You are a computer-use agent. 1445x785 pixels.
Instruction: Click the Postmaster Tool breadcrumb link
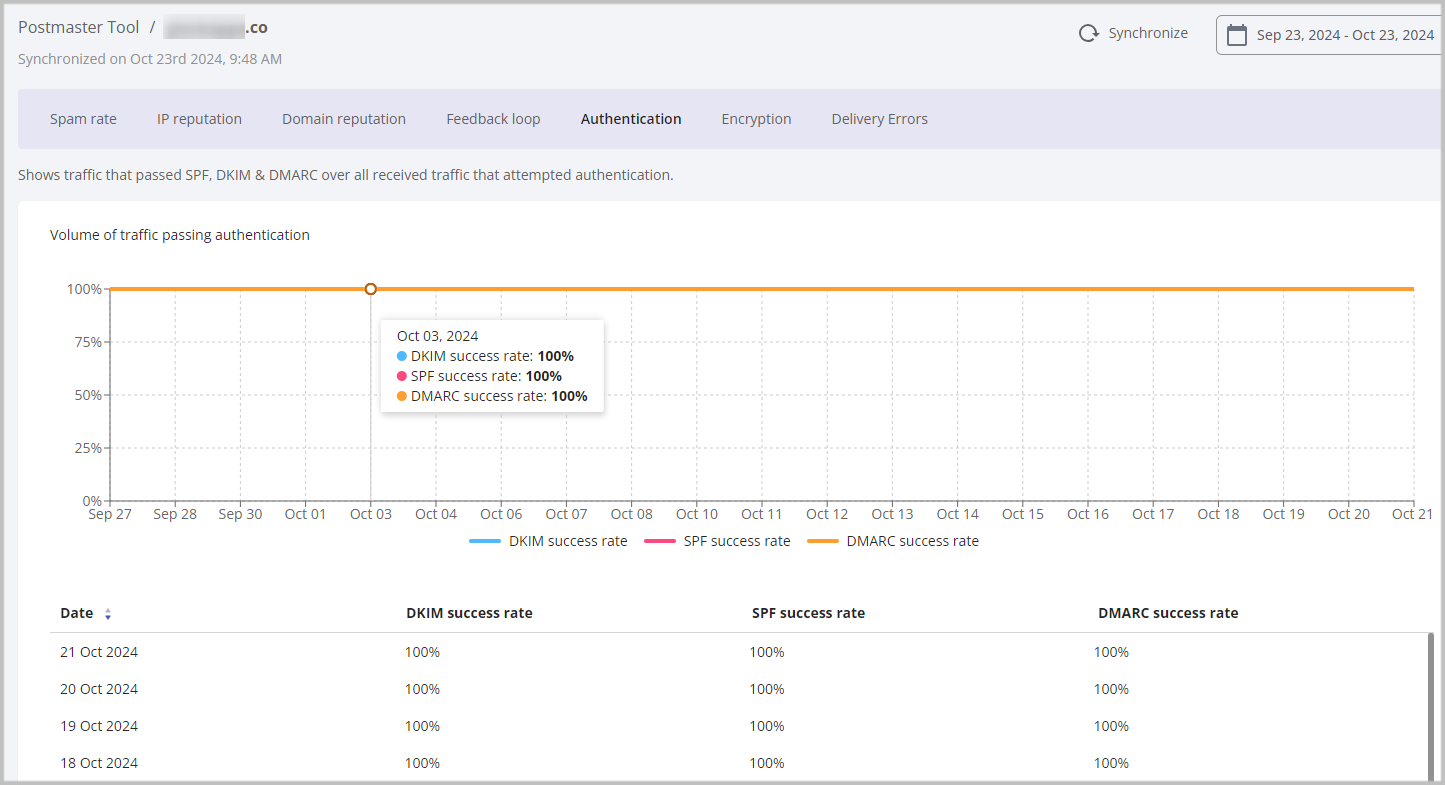tap(78, 27)
